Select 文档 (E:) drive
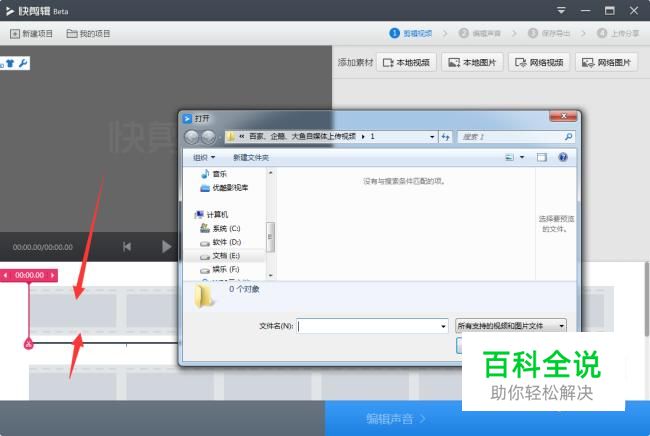The height and width of the screenshot is (436, 650). tap(220, 256)
